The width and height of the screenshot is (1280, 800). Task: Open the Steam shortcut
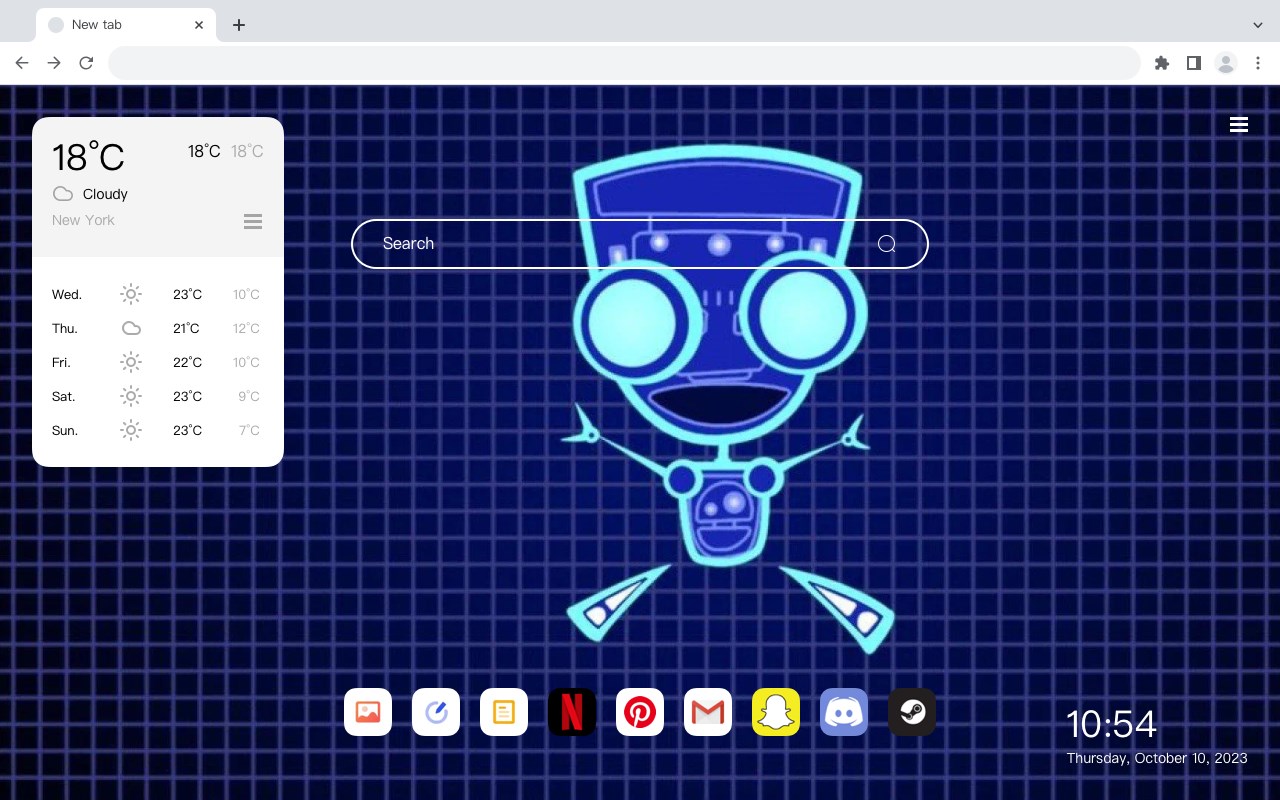[912, 712]
